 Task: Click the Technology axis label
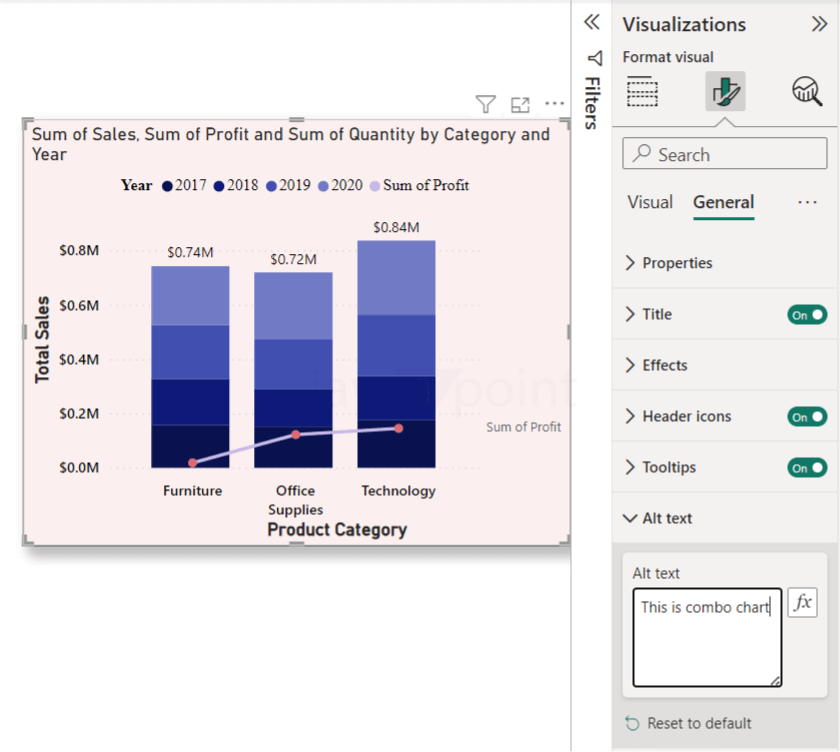tap(398, 491)
